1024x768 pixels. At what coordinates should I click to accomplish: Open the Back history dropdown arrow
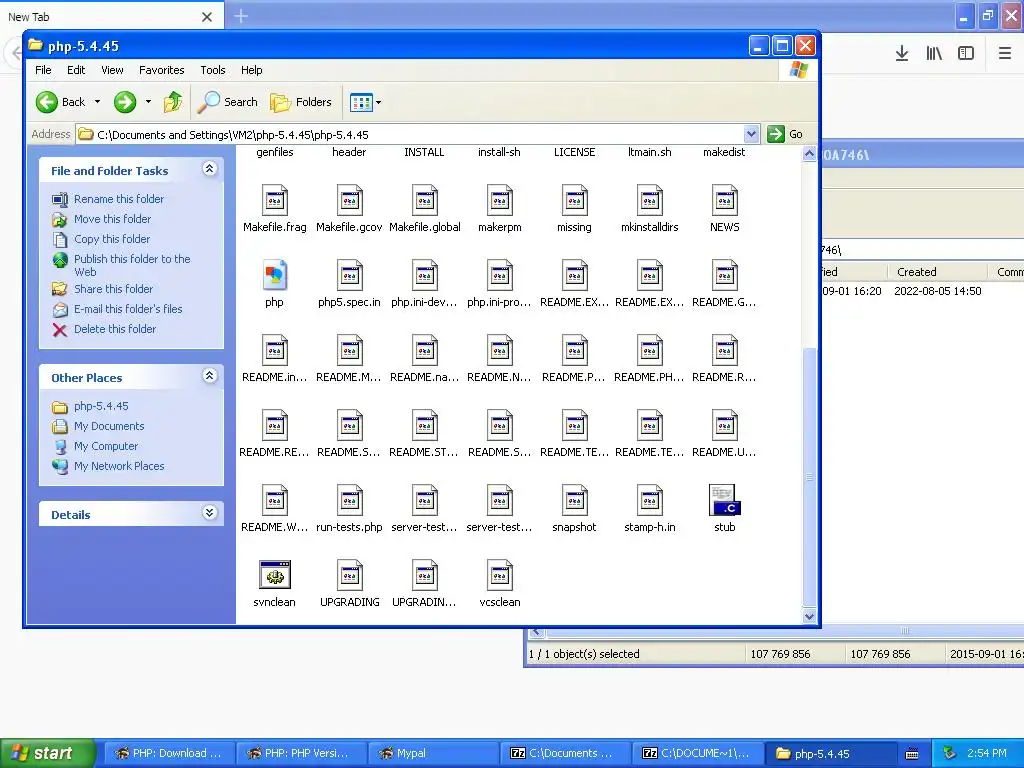coord(97,102)
